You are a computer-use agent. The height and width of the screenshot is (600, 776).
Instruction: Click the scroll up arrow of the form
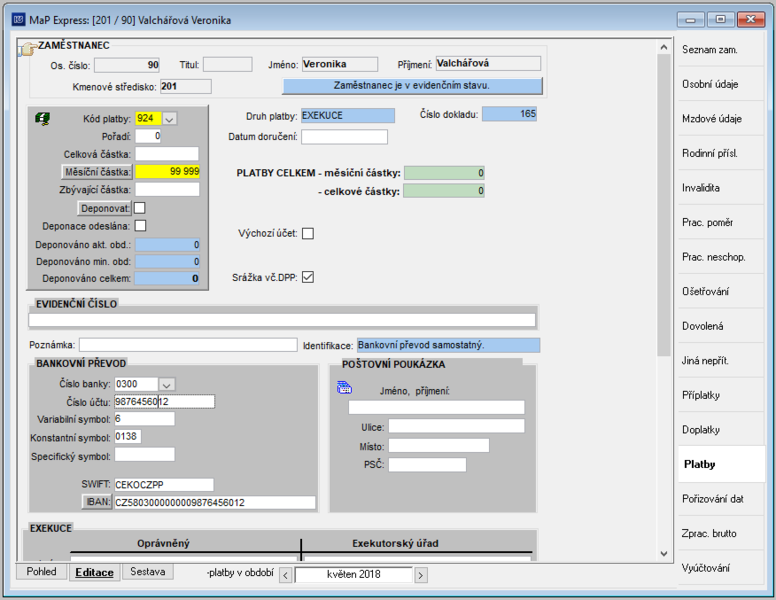(664, 47)
